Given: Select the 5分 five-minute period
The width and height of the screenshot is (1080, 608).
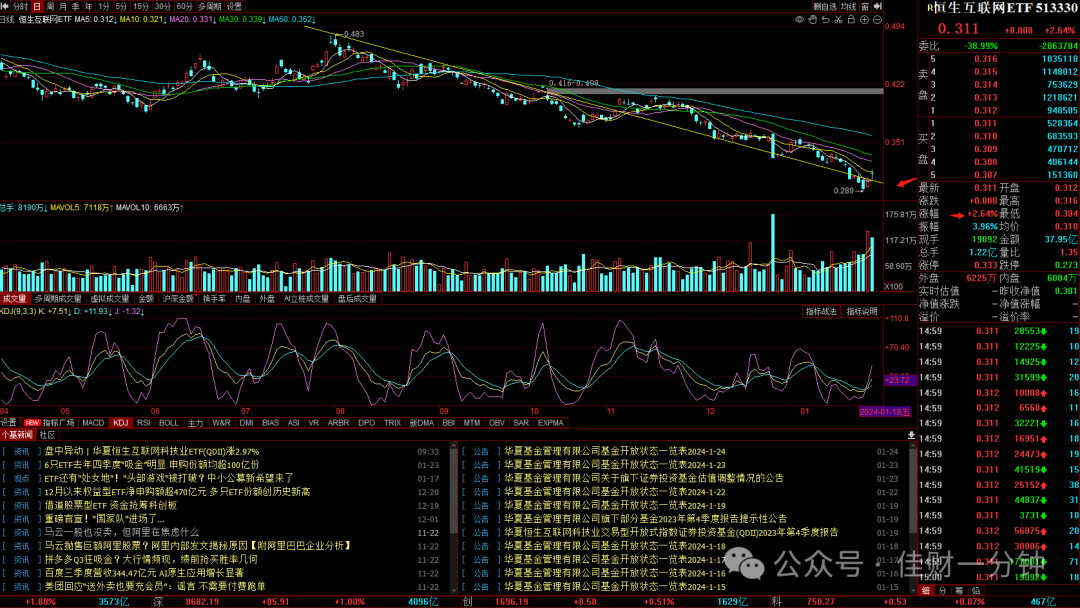Looking at the screenshot, I should (121, 6).
